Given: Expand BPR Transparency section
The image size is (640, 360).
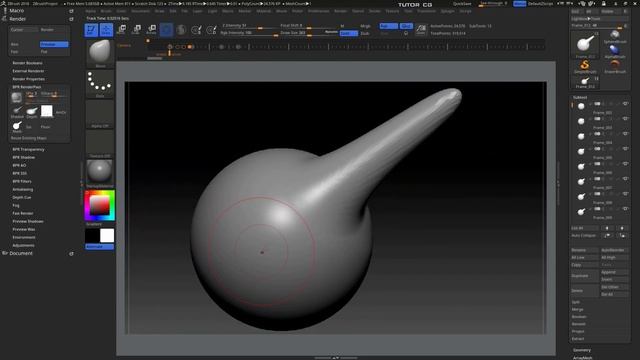Looking at the screenshot, I should tap(28, 149).
